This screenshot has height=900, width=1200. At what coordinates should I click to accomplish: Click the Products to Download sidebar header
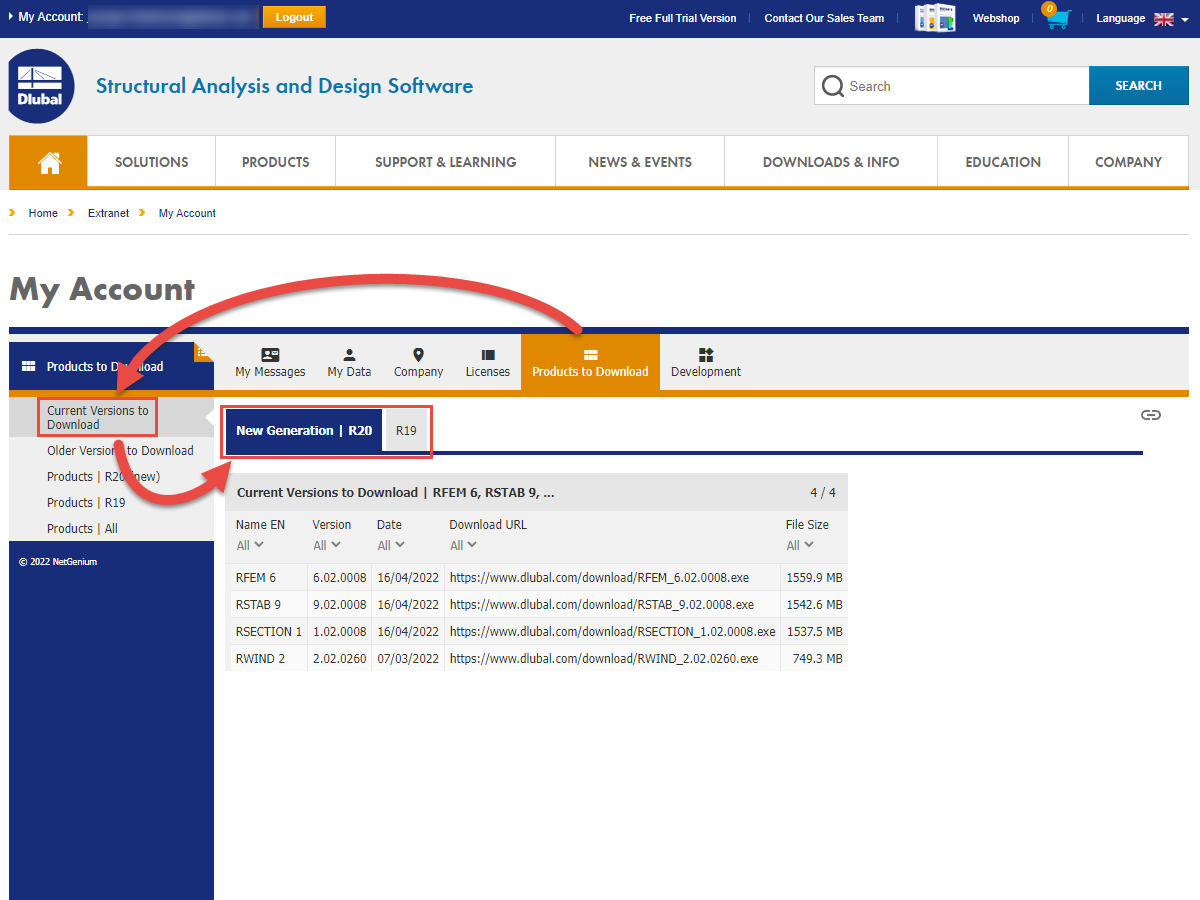pos(111,366)
